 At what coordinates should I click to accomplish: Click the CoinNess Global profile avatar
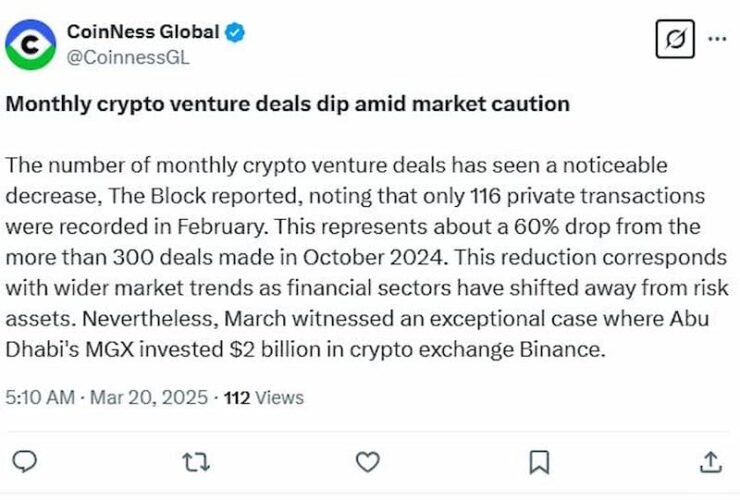[x=31, y=44]
